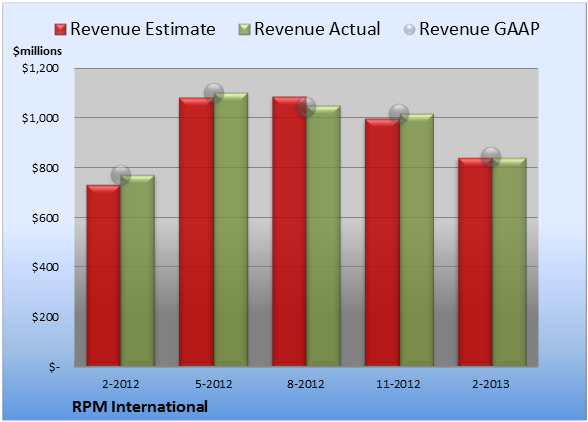Image resolution: width=588 pixels, height=422 pixels.
Task: Click the green actual bar for 11-2012
Action: click(x=417, y=240)
